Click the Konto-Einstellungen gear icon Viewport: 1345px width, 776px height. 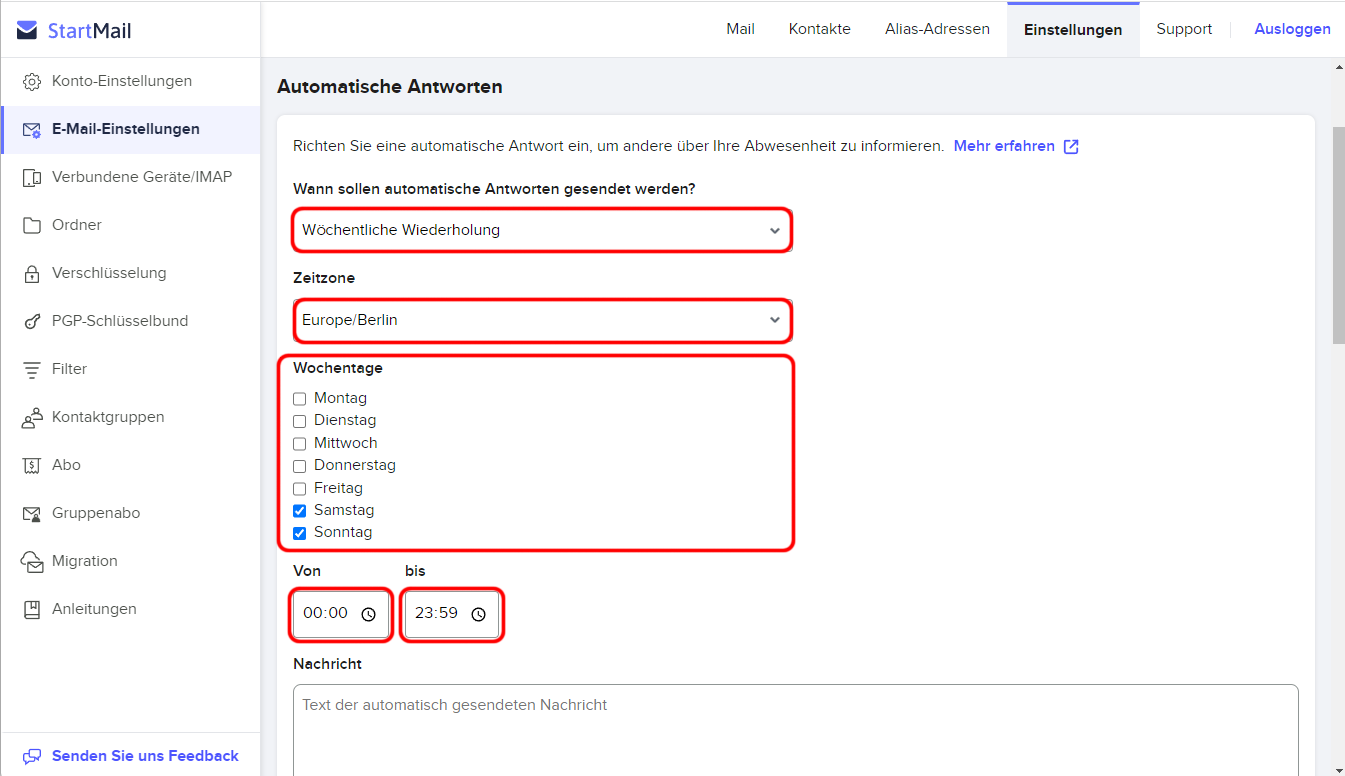coord(32,81)
